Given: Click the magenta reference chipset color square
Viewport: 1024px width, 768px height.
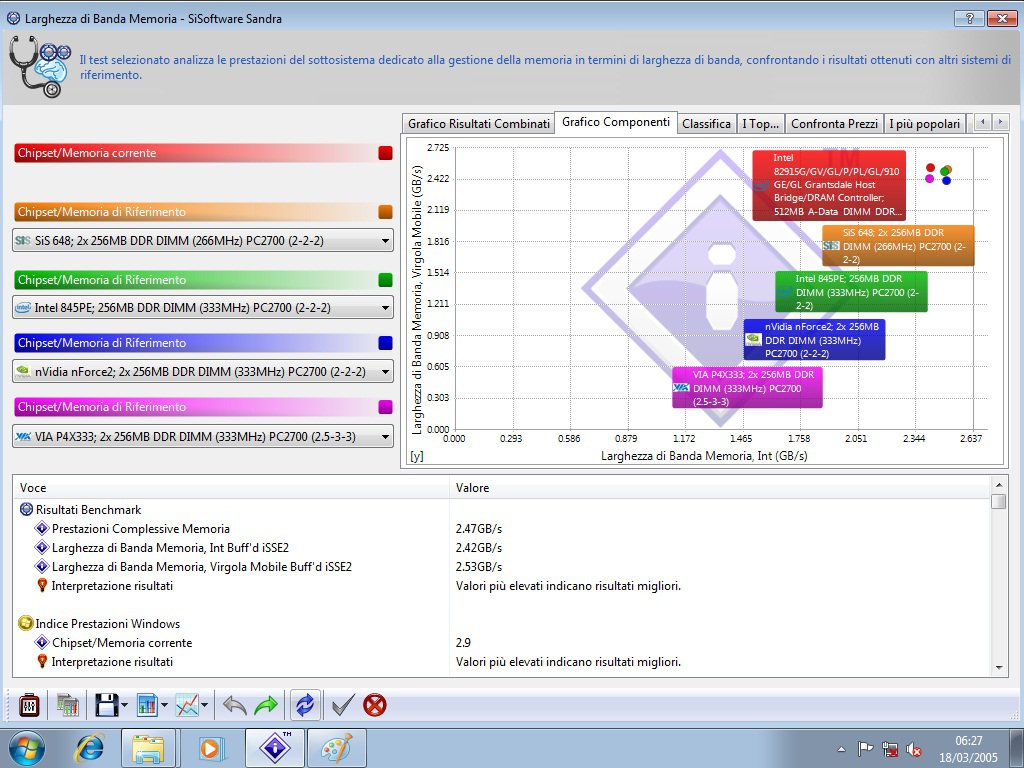Looking at the screenshot, I should point(385,407).
